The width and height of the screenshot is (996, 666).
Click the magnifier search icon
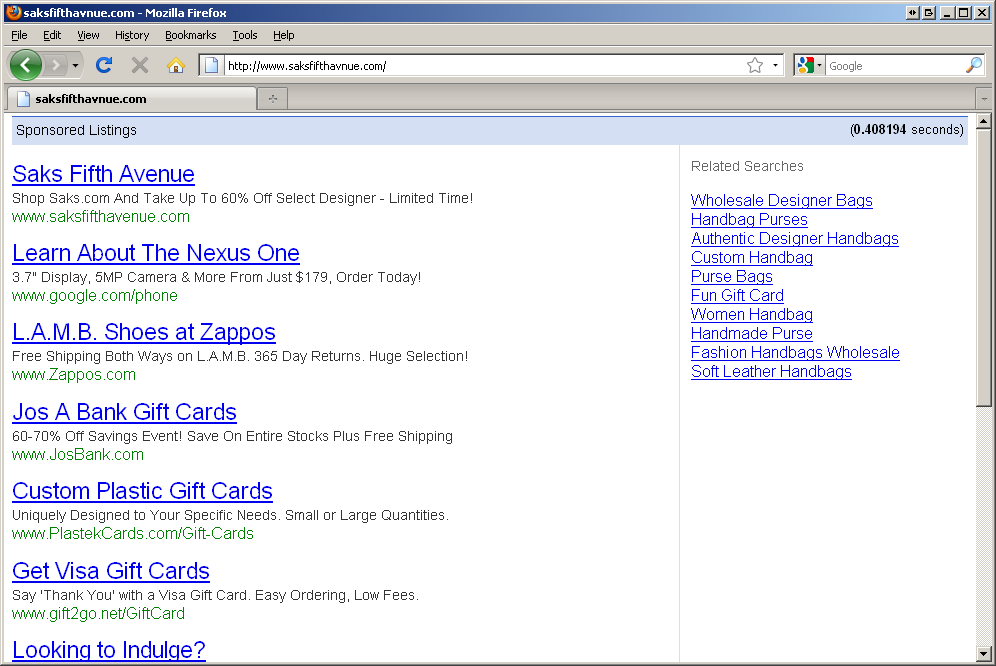coord(973,65)
